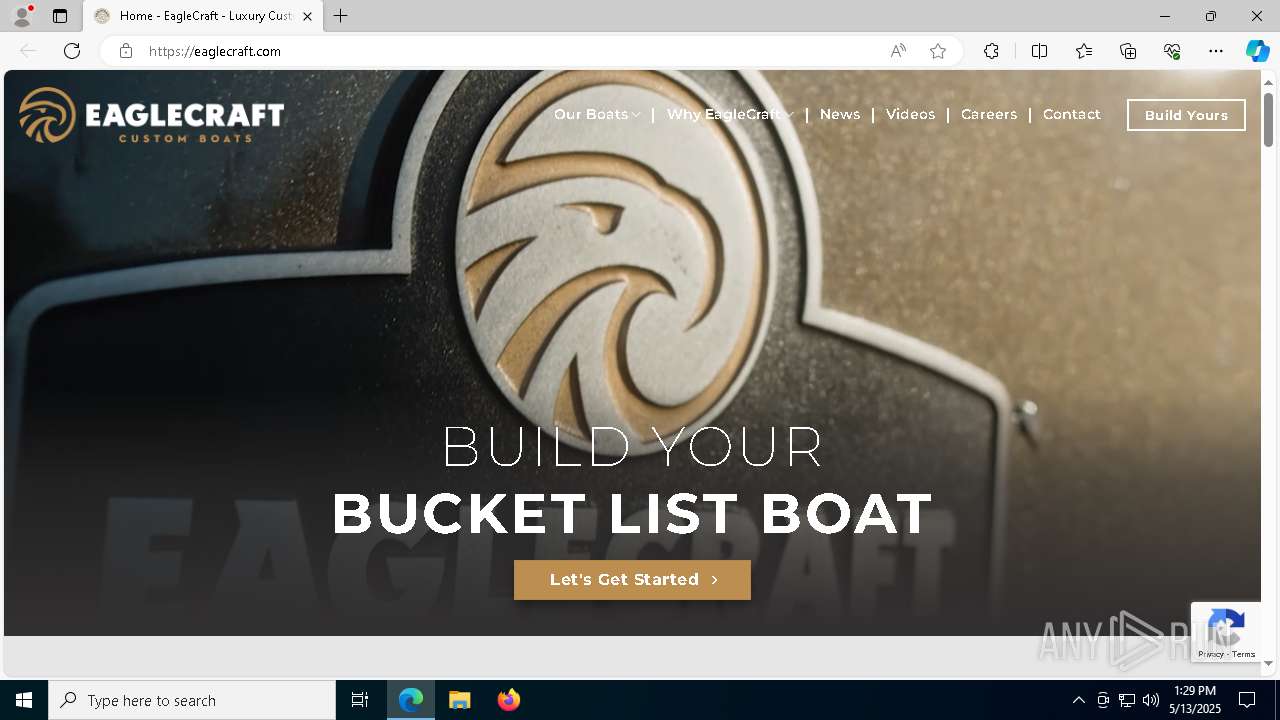
Task: Open the notification center icon
Action: (1247, 700)
